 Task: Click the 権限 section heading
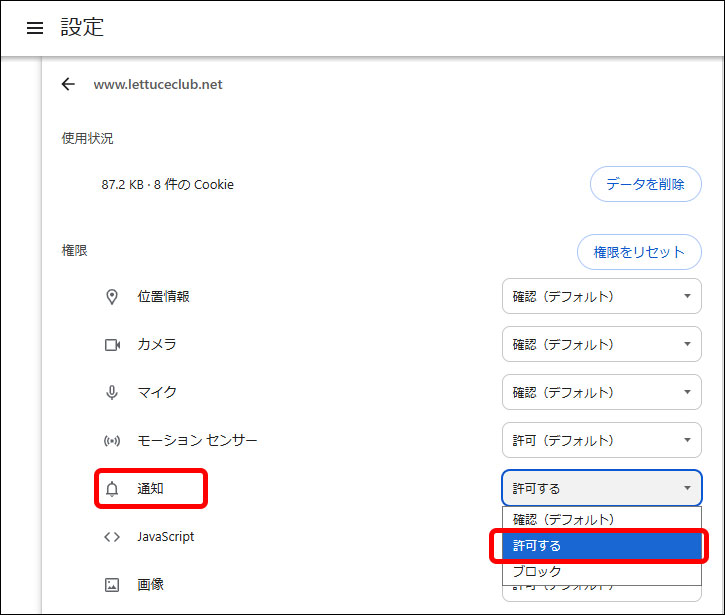74,251
